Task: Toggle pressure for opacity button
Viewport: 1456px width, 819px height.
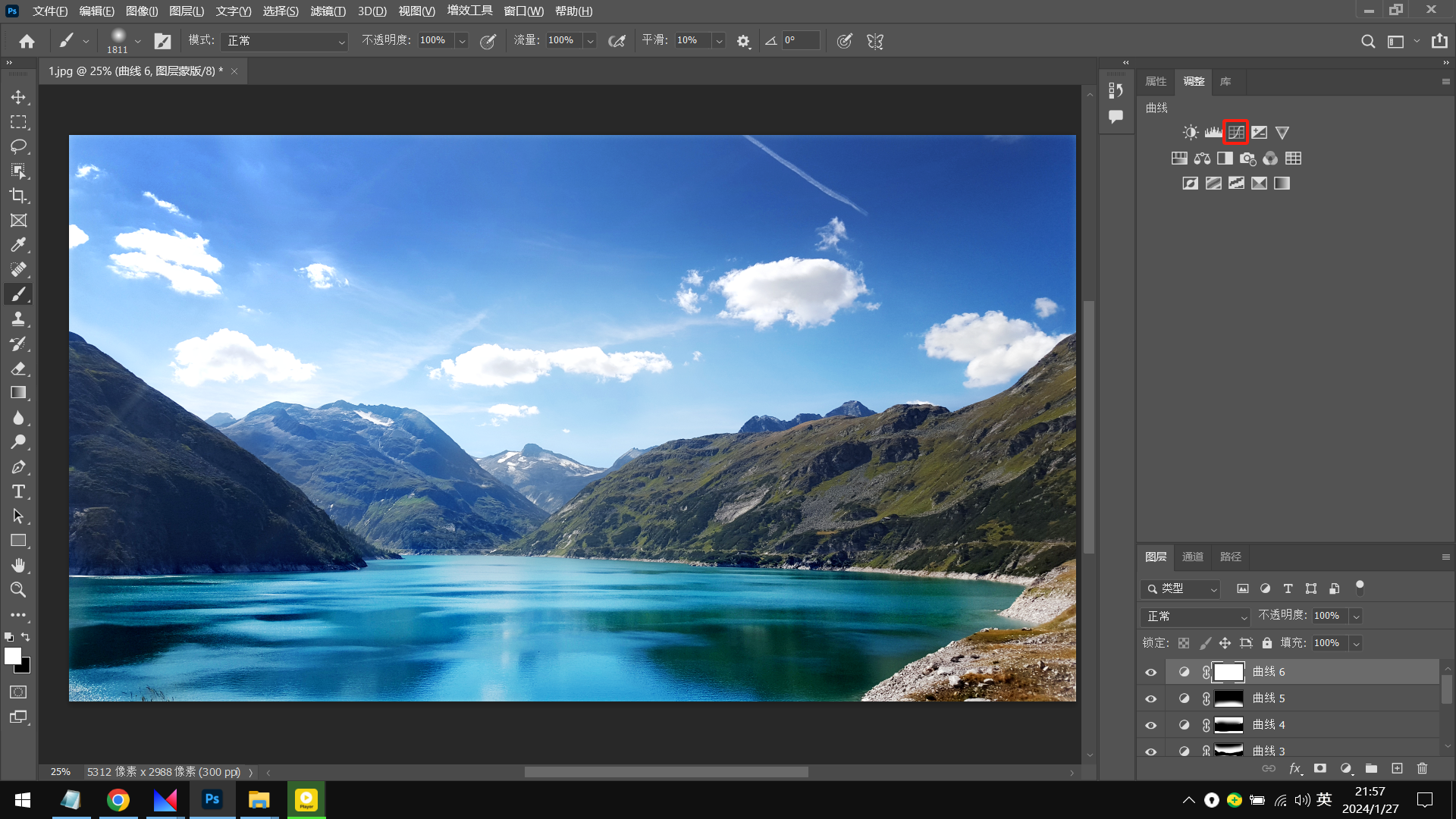Action: tap(488, 42)
